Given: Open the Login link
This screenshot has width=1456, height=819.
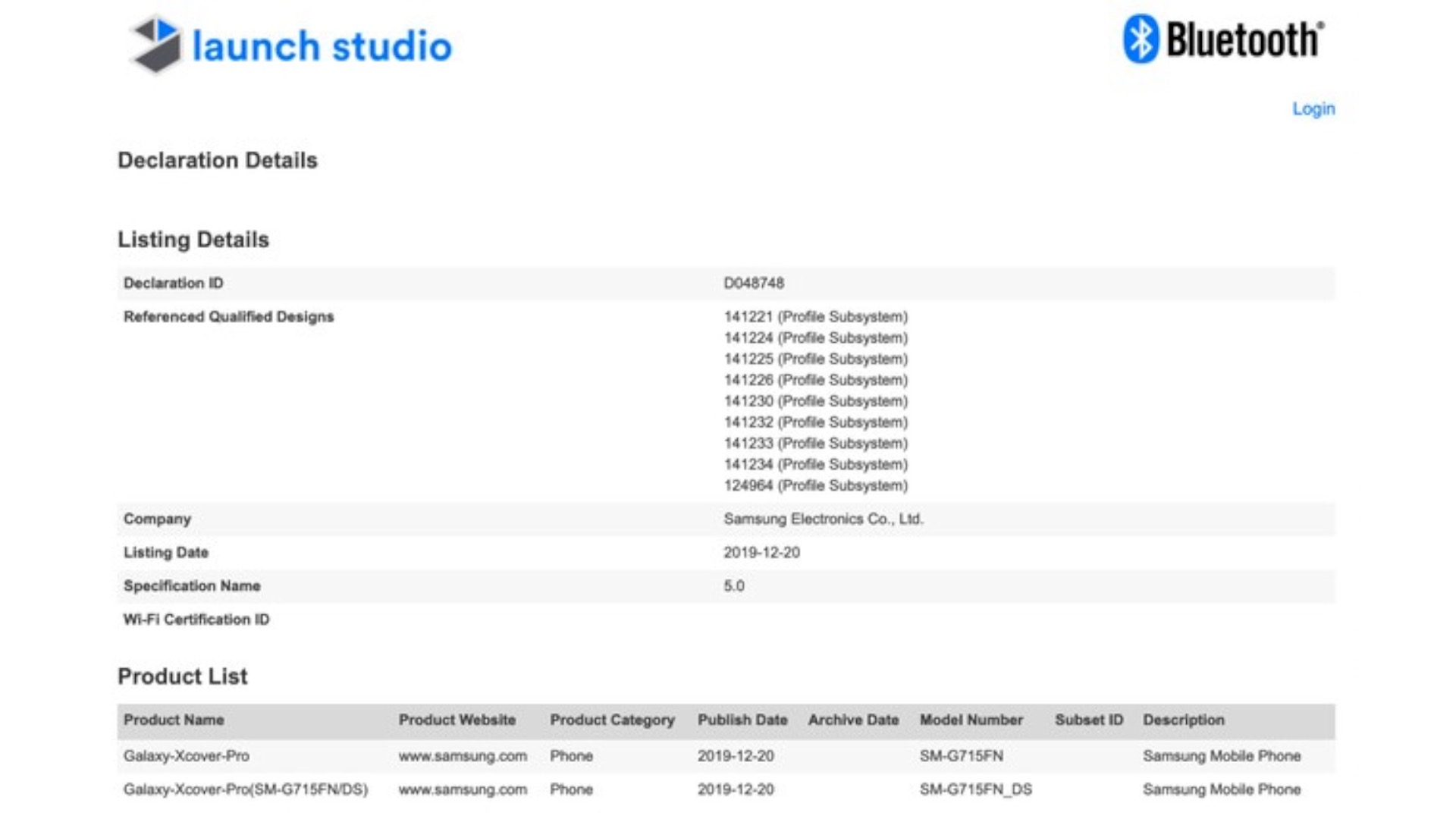Looking at the screenshot, I should click(x=1313, y=109).
